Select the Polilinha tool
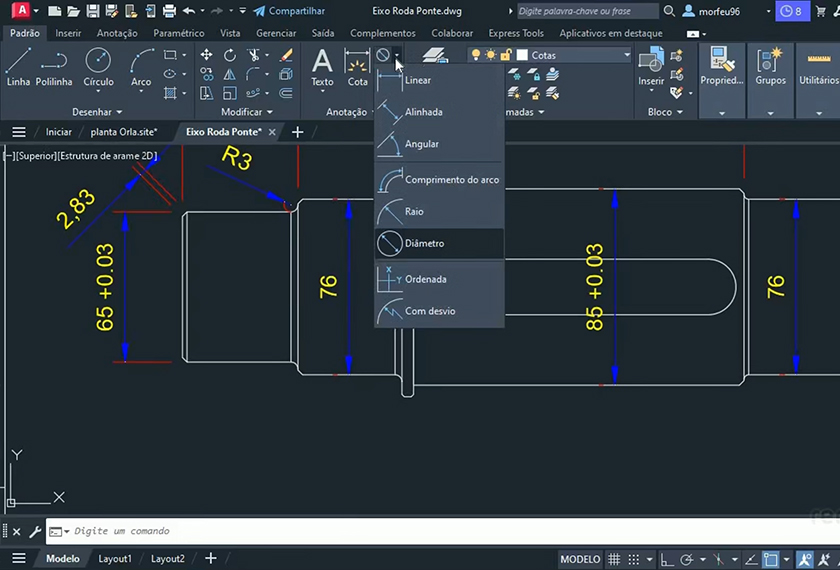Screen dimensions: 840x570 pyautogui.click(x=55, y=66)
